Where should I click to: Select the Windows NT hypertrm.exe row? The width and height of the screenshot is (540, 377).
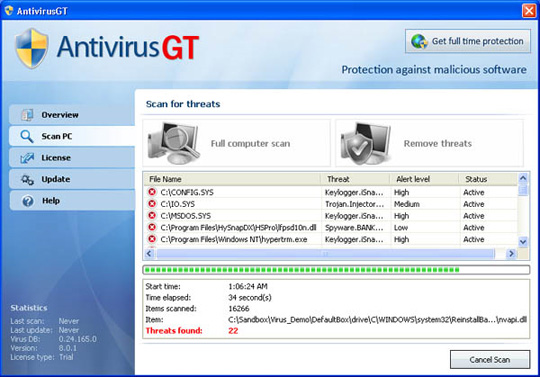(x=331, y=239)
